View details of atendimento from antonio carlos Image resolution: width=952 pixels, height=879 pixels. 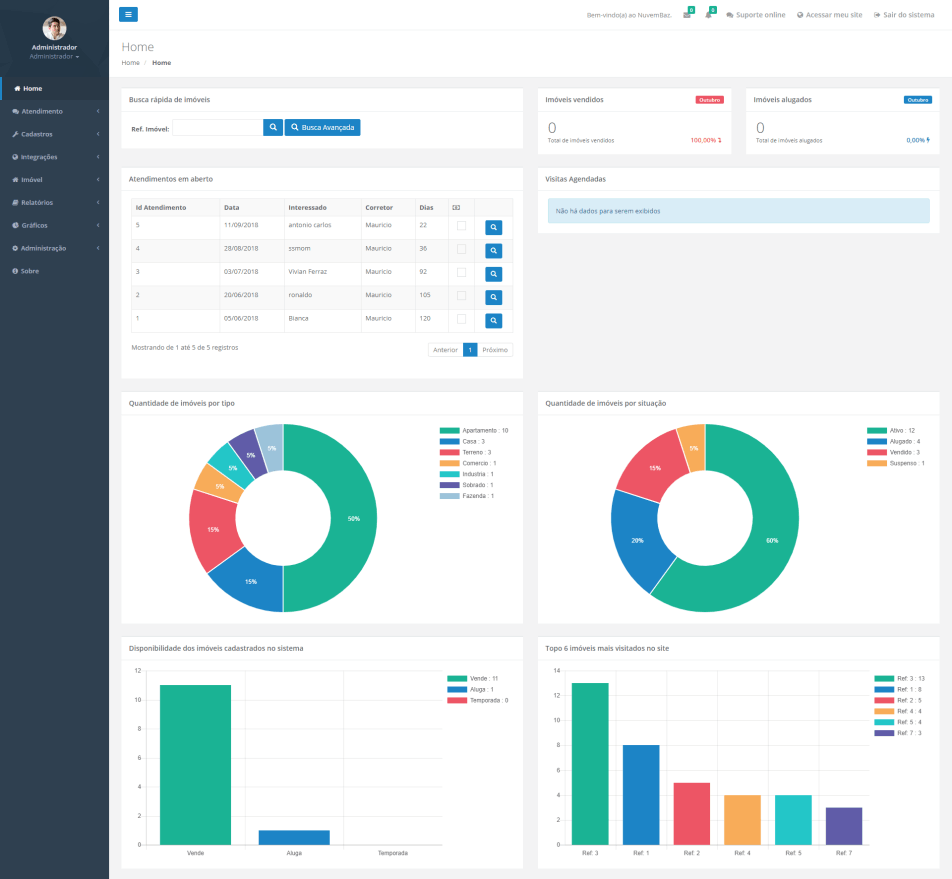tap(493, 227)
